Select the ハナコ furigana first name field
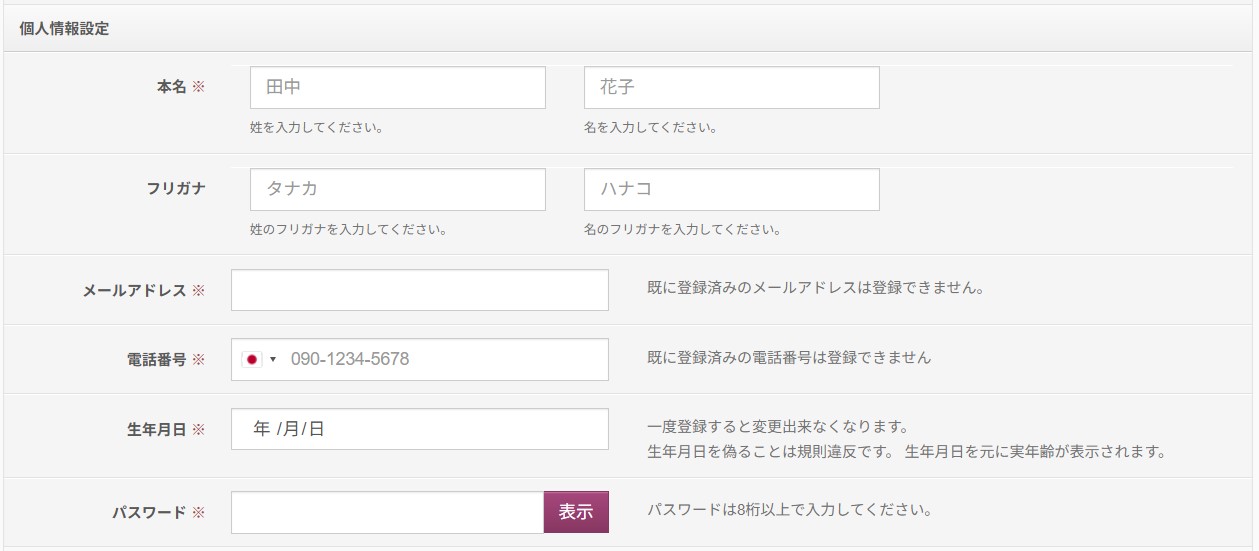The width and height of the screenshot is (1259, 551). (732, 190)
